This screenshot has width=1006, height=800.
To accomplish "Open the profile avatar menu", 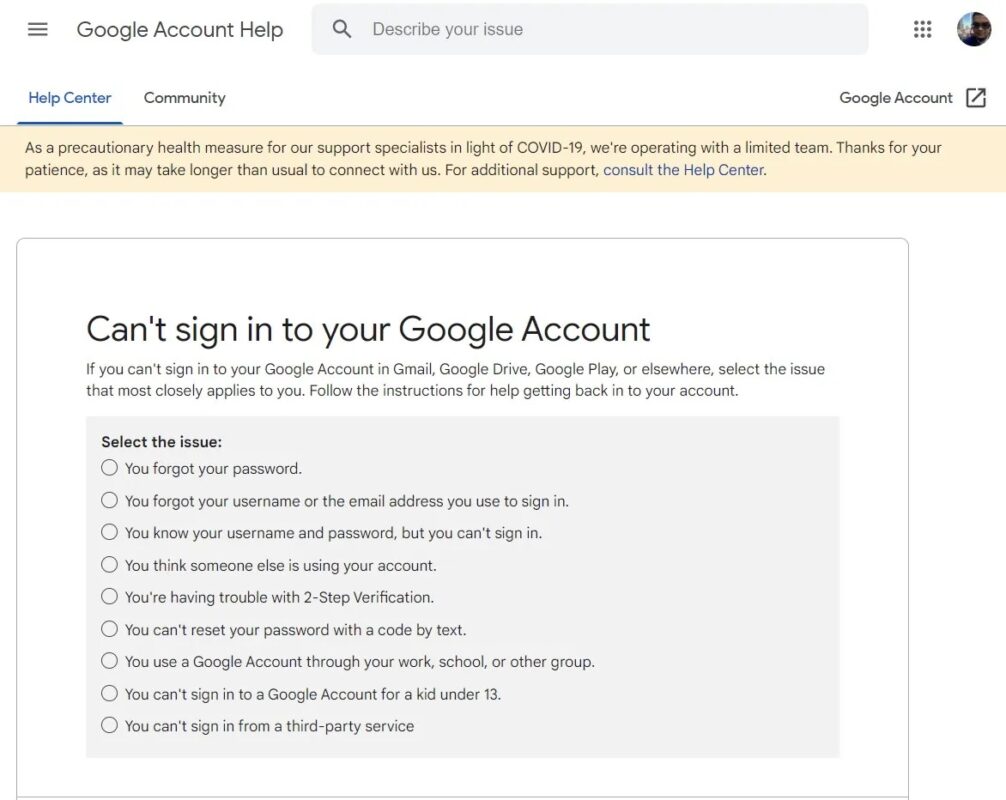I will [x=973, y=29].
